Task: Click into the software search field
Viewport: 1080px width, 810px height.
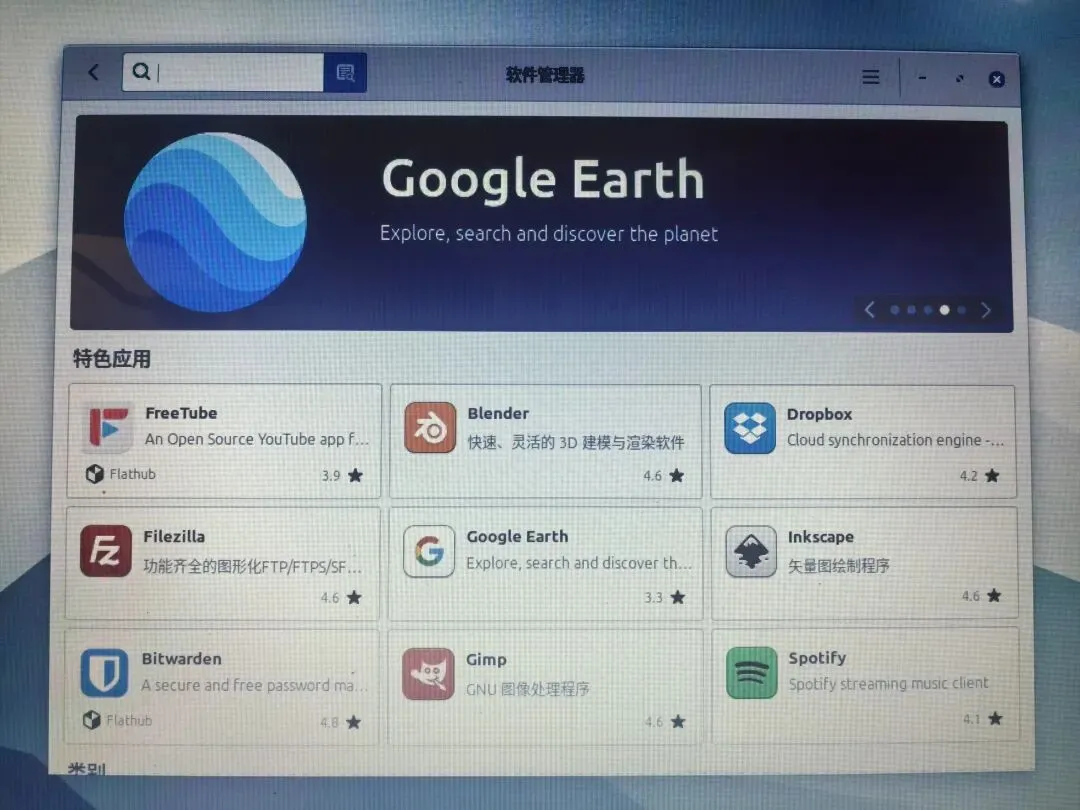Action: (223, 72)
